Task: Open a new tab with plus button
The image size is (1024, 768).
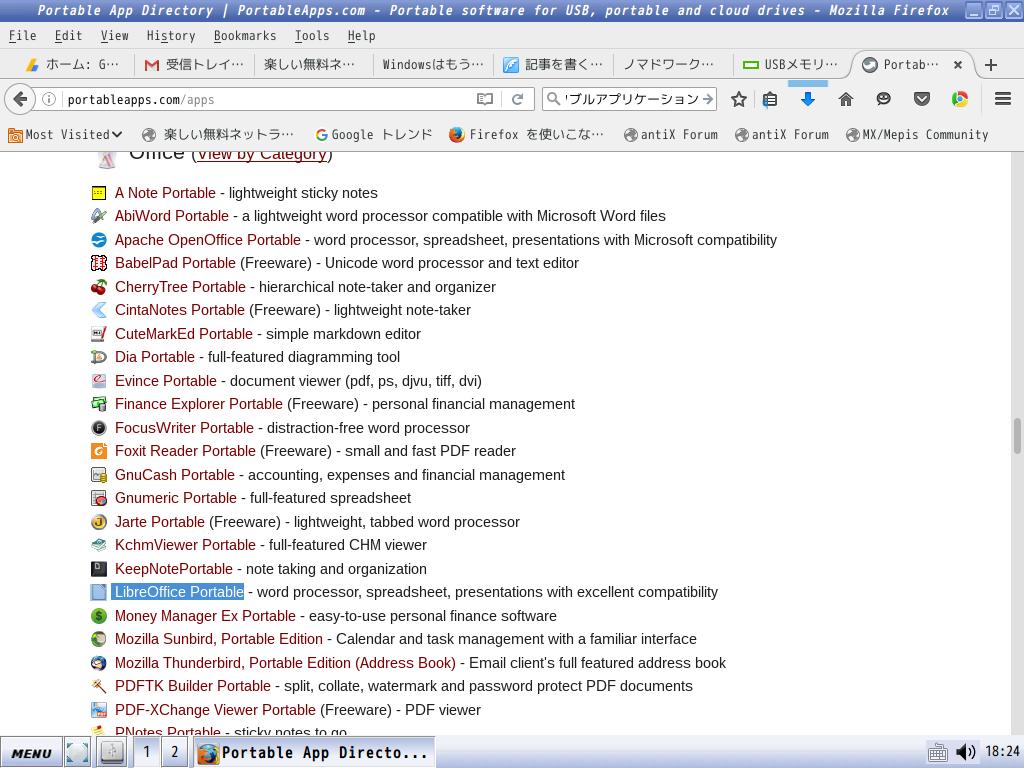Action: coord(991,65)
